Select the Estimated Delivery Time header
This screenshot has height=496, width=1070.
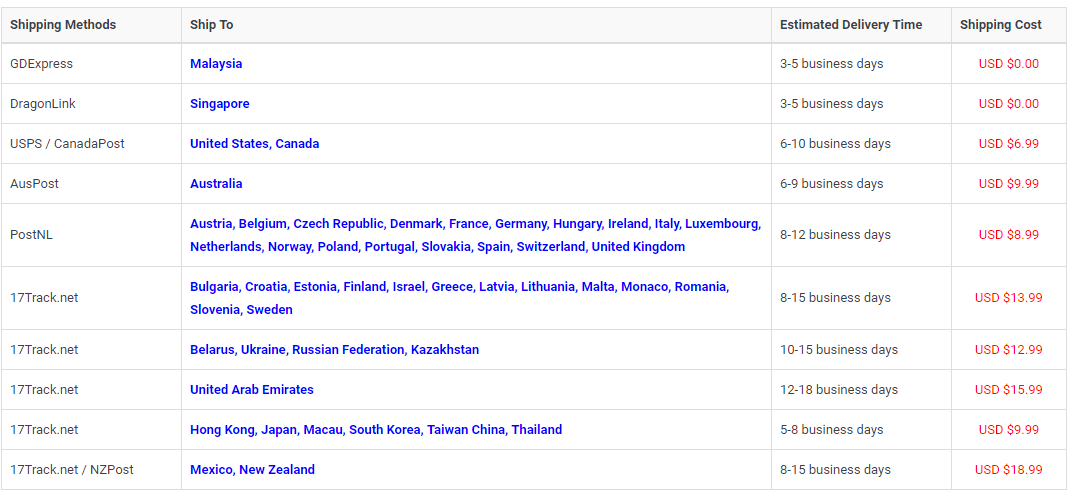(851, 25)
